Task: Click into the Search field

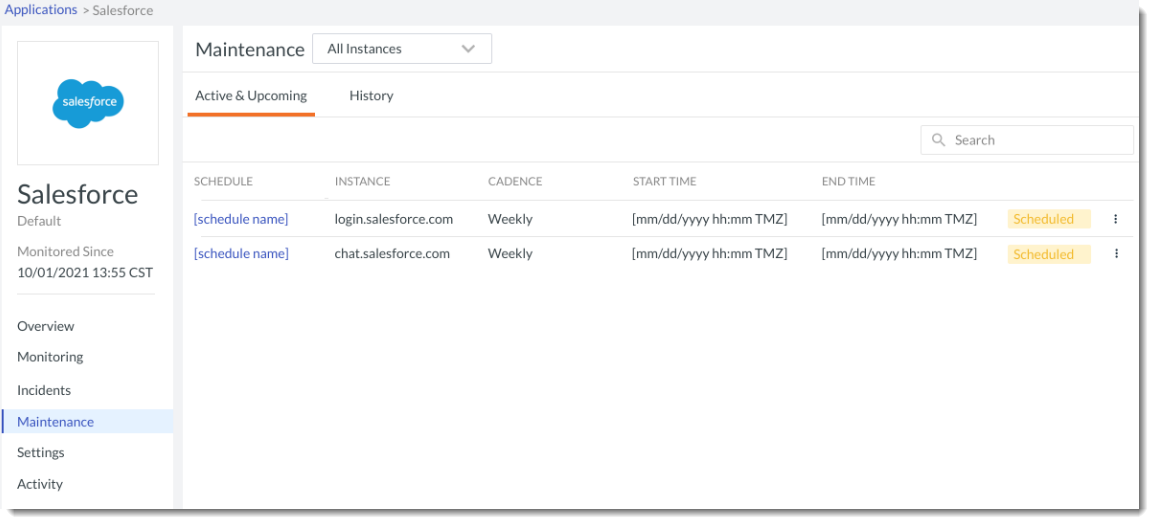Action: coord(1035,140)
